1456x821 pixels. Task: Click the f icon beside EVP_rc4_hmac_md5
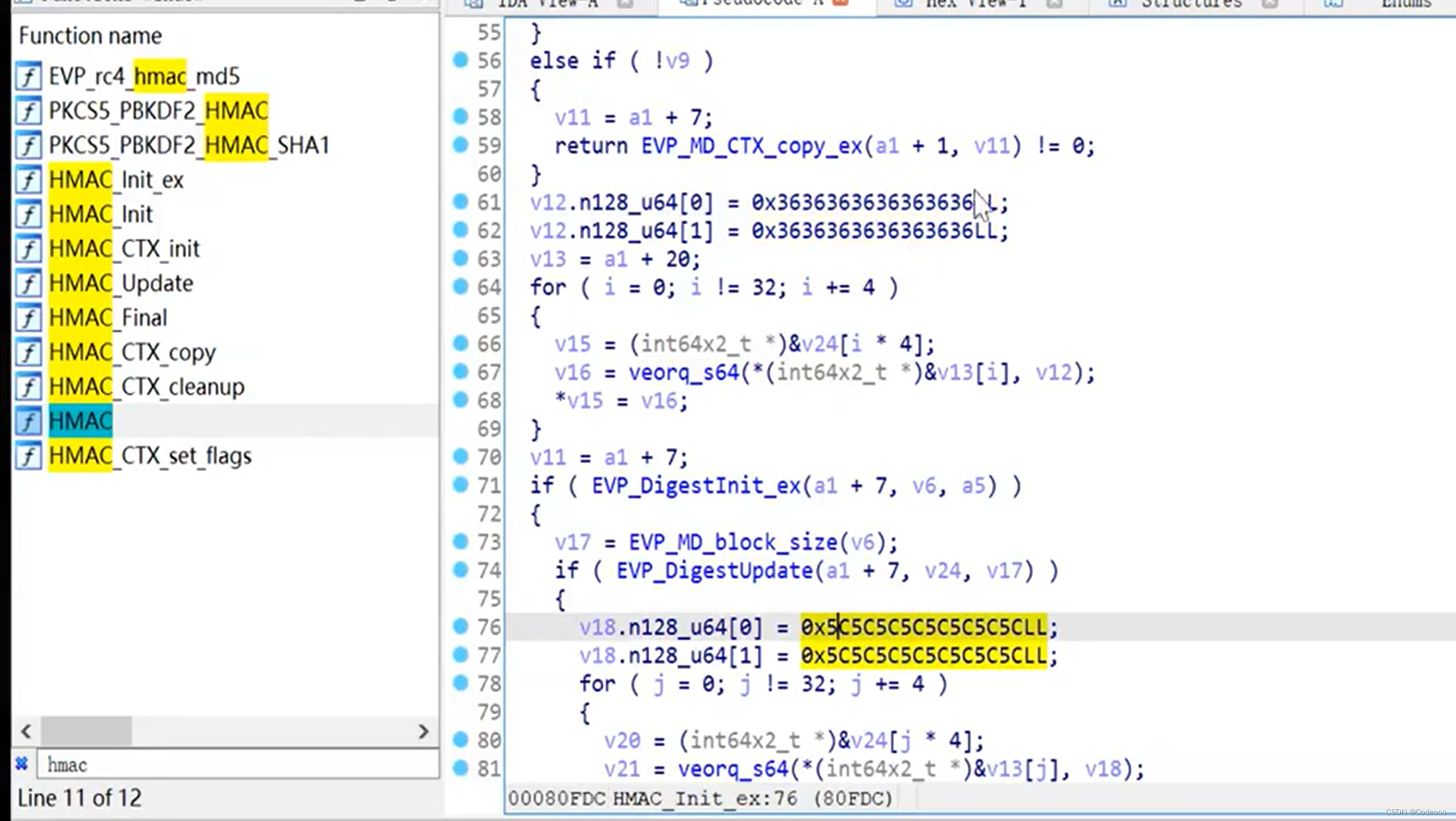pyautogui.click(x=28, y=76)
